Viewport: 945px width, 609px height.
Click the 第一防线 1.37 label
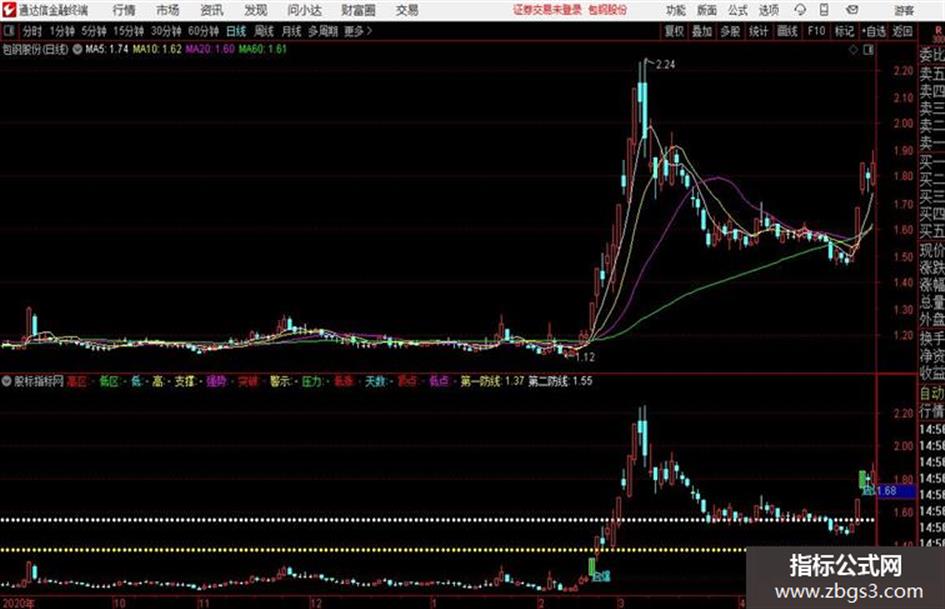pos(492,381)
